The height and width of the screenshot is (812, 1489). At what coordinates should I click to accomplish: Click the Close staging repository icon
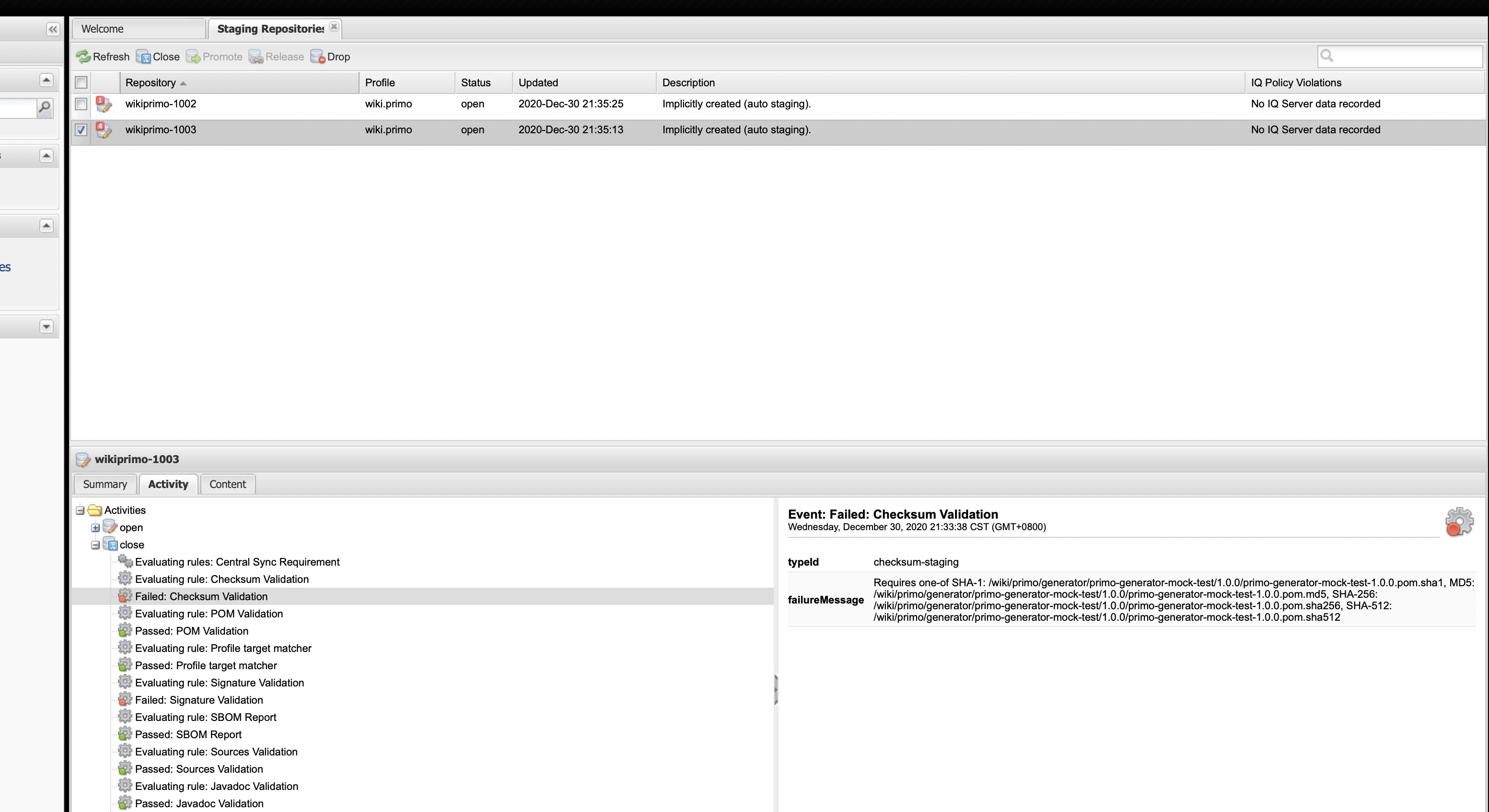143,57
